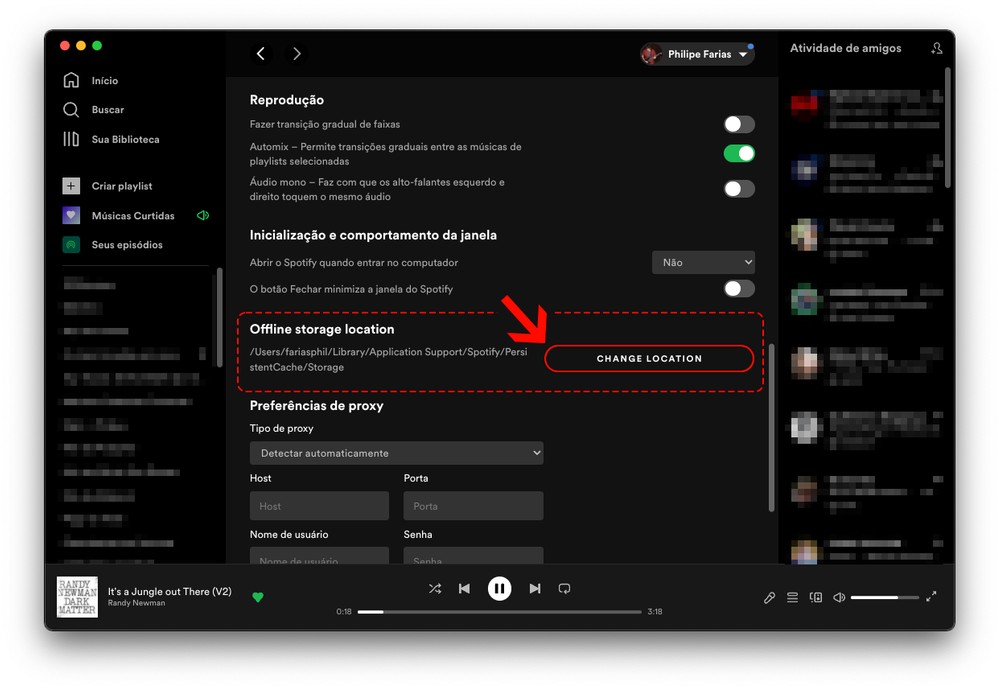Toggle shuffle playback icon
1000x690 pixels.
click(435, 589)
